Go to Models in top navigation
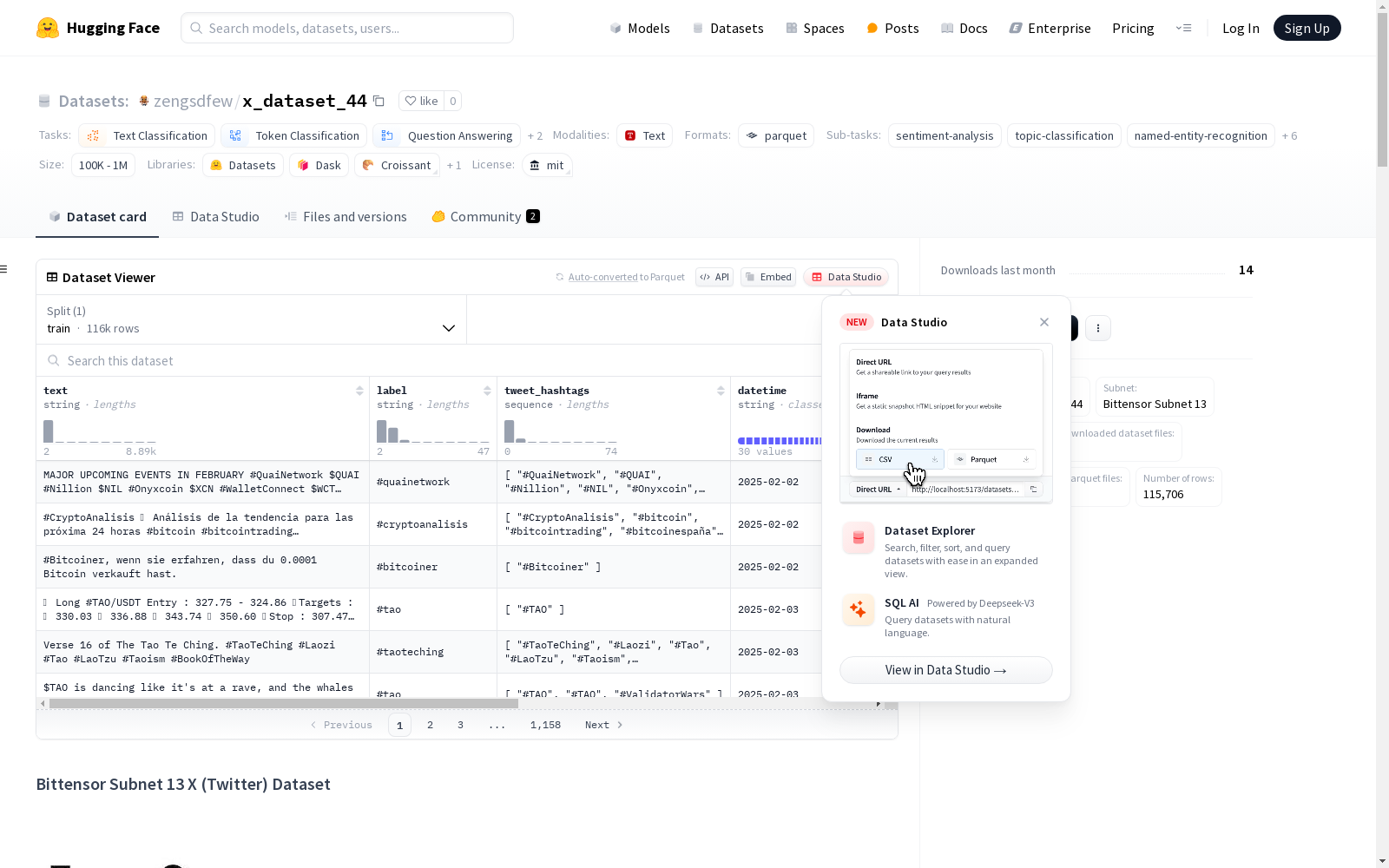Image resolution: width=1389 pixels, height=868 pixels. pyautogui.click(x=640, y=28)
